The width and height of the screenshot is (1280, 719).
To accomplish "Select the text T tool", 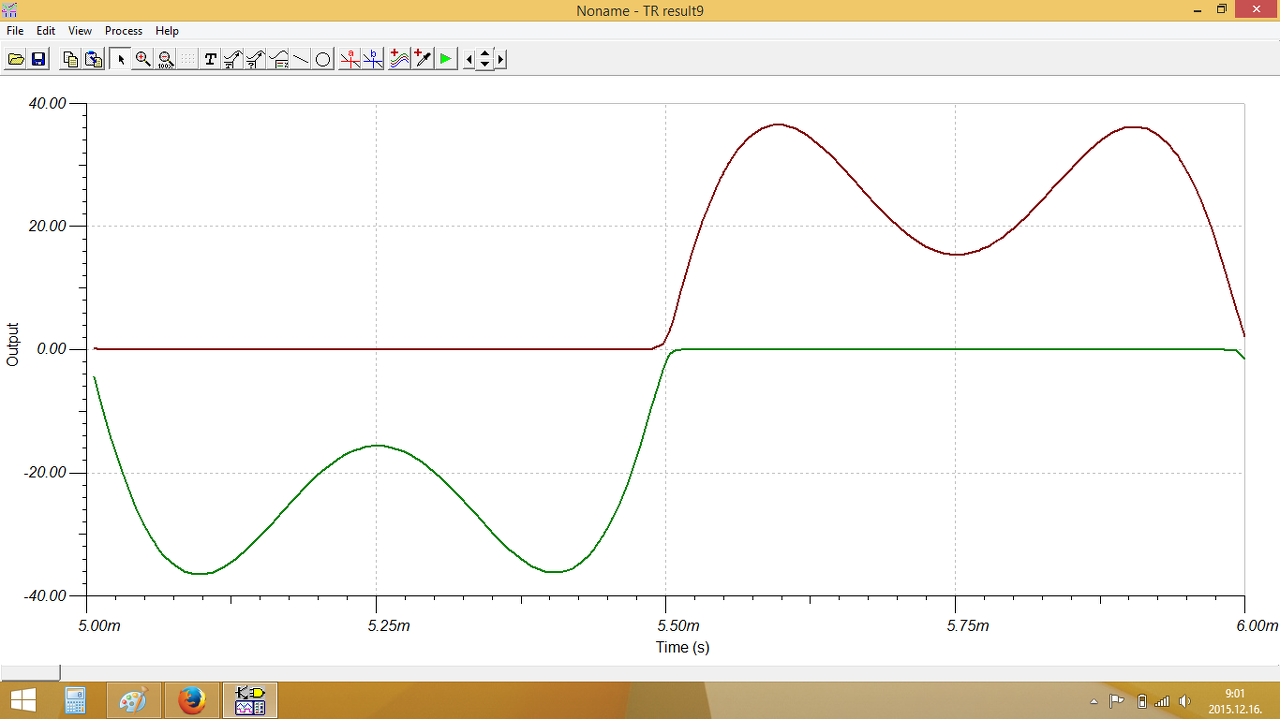I will coord(210,59).
